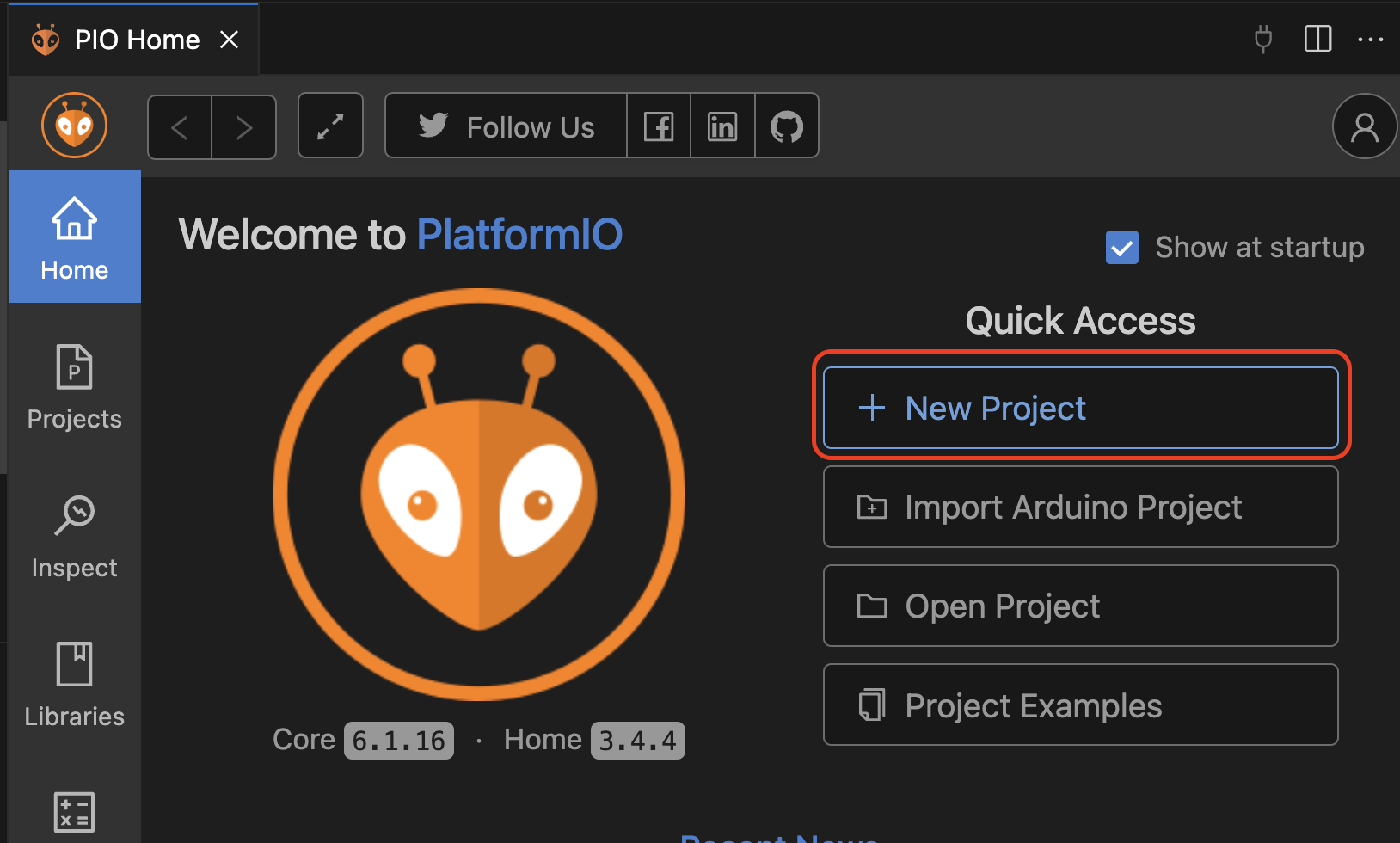Go back with the left arrow button
This screenshot has height=843, width=1400.
tap(180, 127)
